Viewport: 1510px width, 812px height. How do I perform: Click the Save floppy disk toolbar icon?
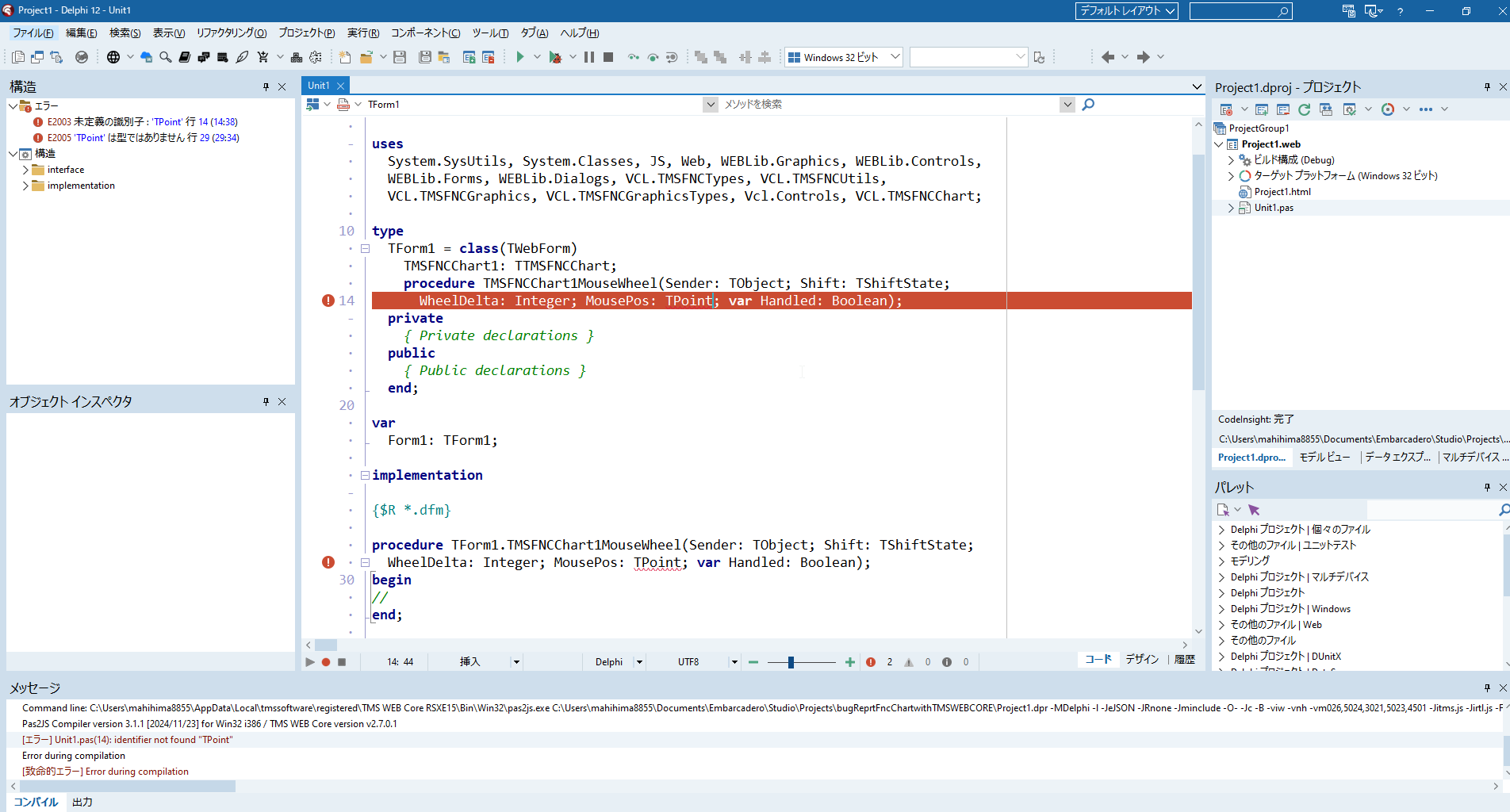point(400,57)
